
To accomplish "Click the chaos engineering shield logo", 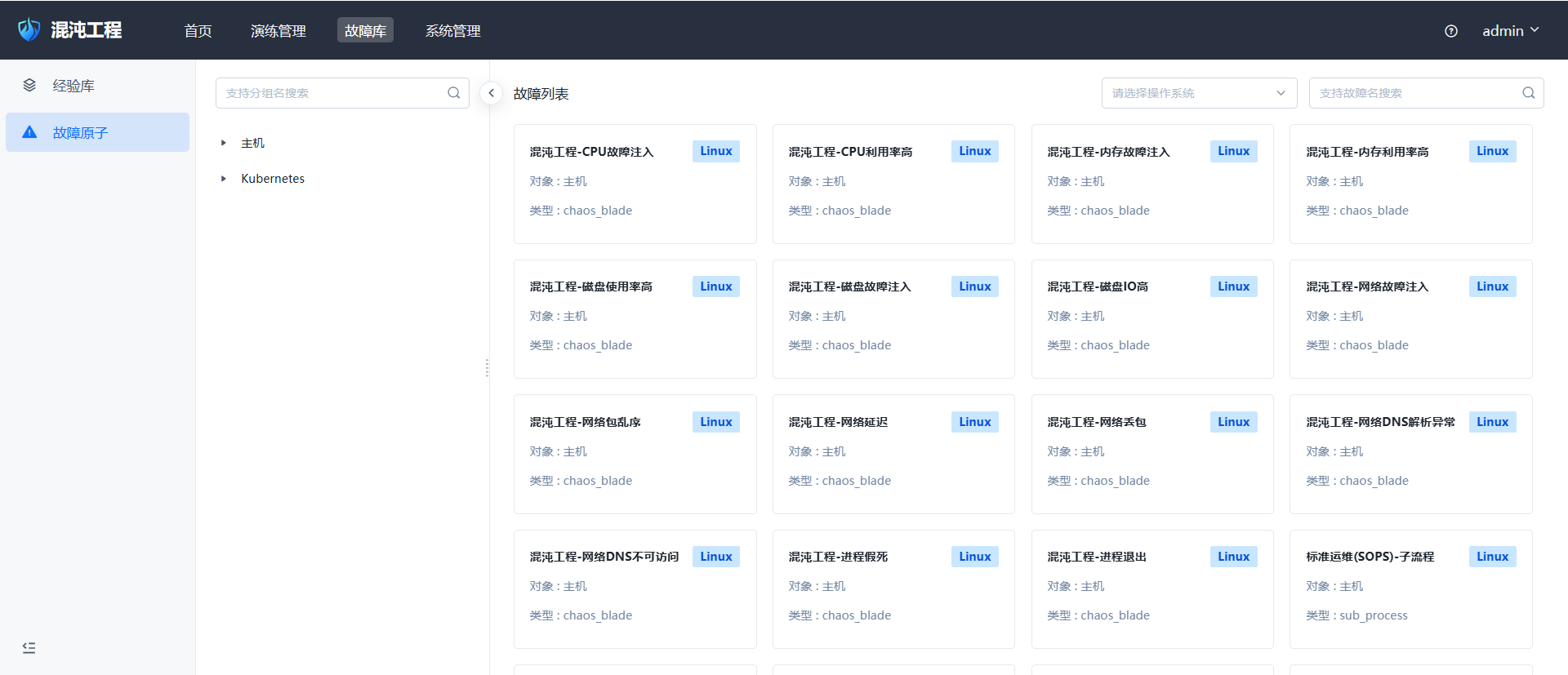I will click(29, 30).
